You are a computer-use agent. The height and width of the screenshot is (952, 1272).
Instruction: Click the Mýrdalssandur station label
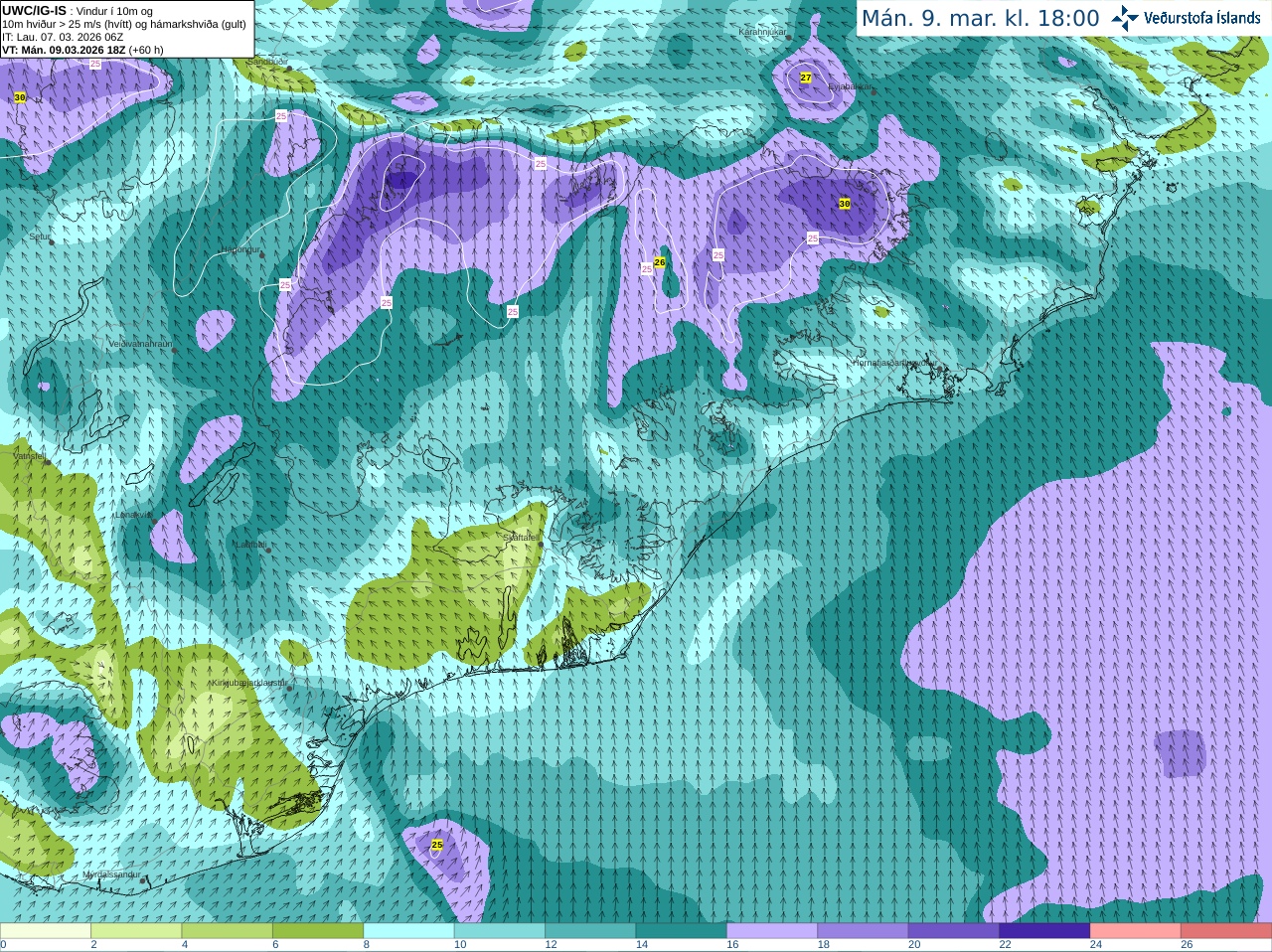tap(111, 875)
